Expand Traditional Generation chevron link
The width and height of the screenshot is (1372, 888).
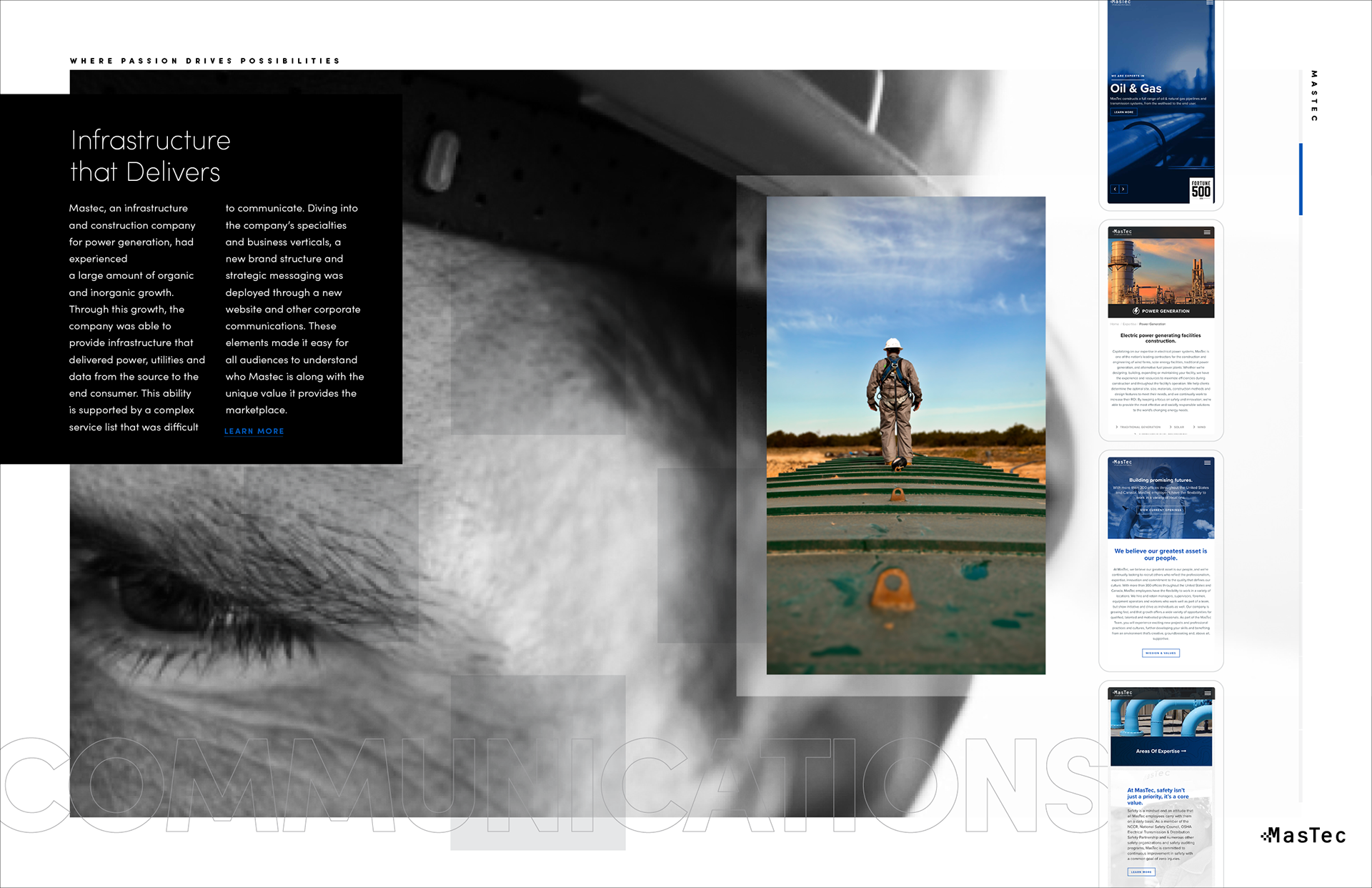click(1137, 427)
